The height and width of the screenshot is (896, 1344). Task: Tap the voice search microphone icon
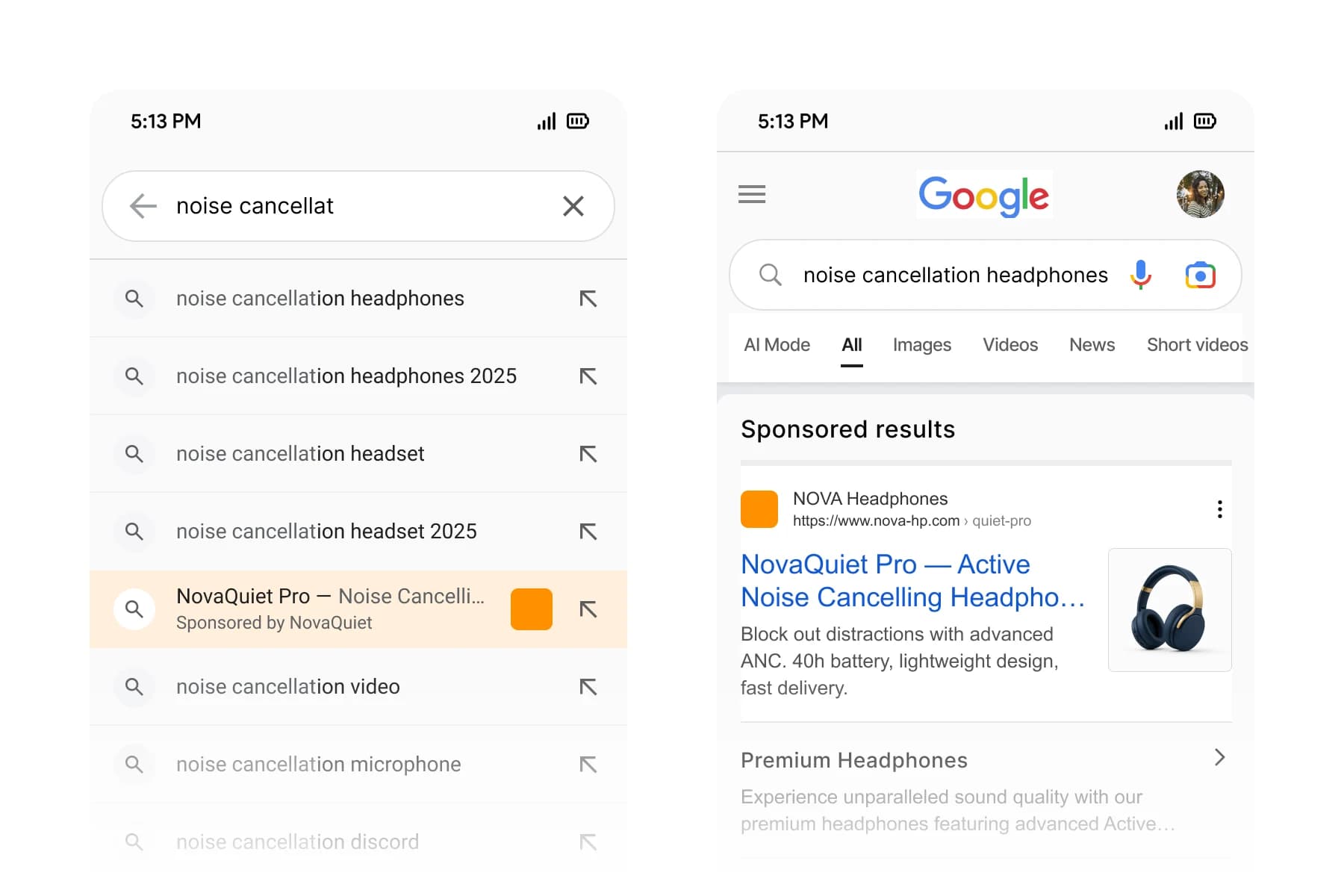1140,275
